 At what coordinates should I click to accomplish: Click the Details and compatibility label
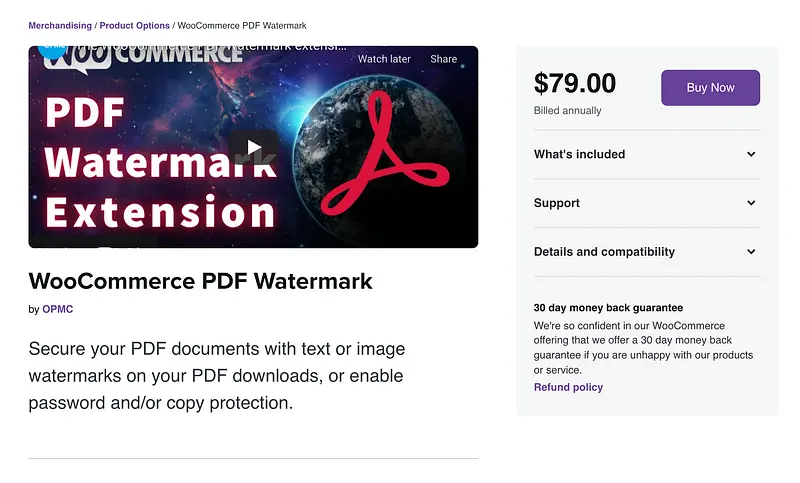pos(604,252)
